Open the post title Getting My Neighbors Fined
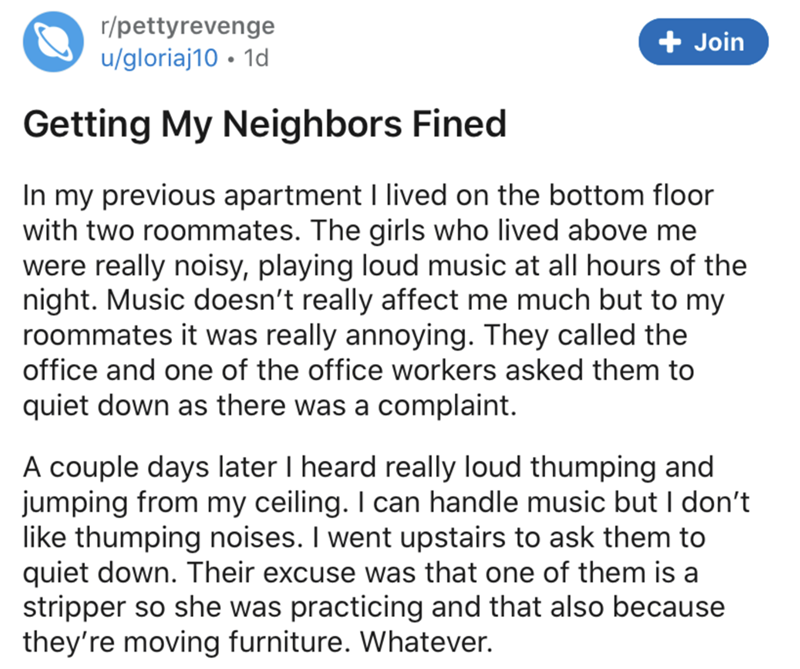800x669 pixels. point(264,125)
